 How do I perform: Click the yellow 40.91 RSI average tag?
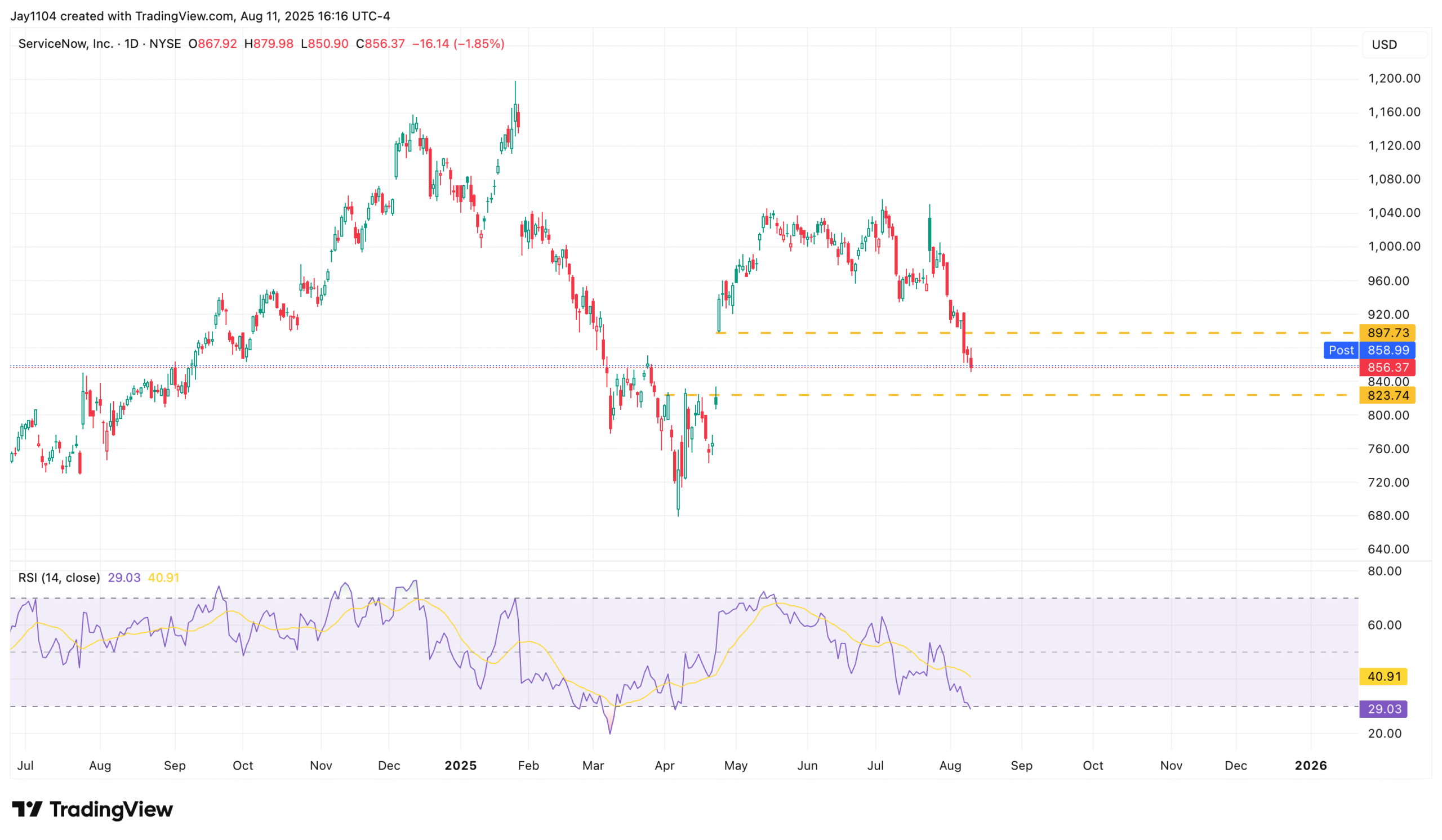(x=1383, y=677)
